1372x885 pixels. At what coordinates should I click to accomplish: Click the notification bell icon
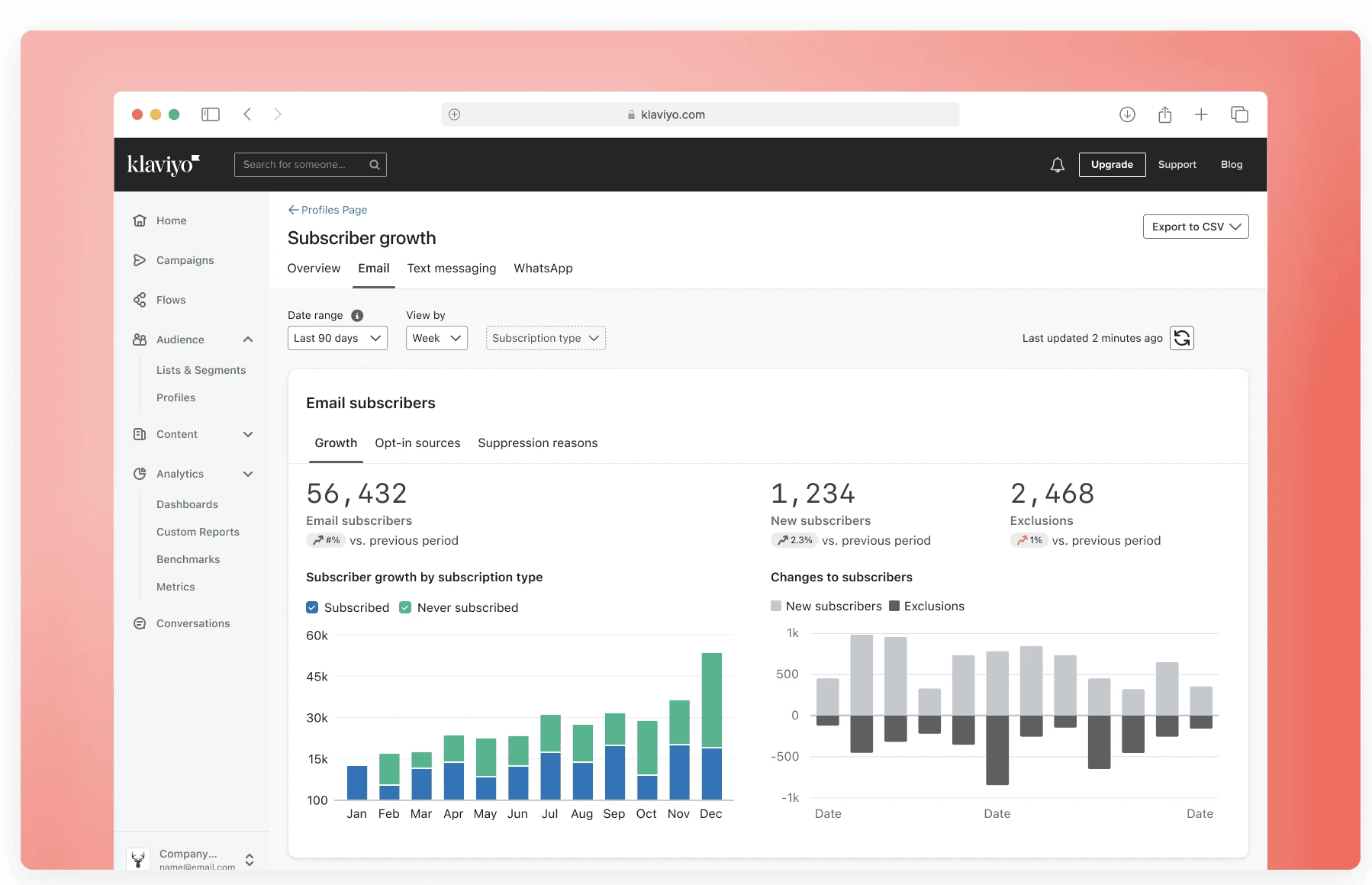(1057, 165)
